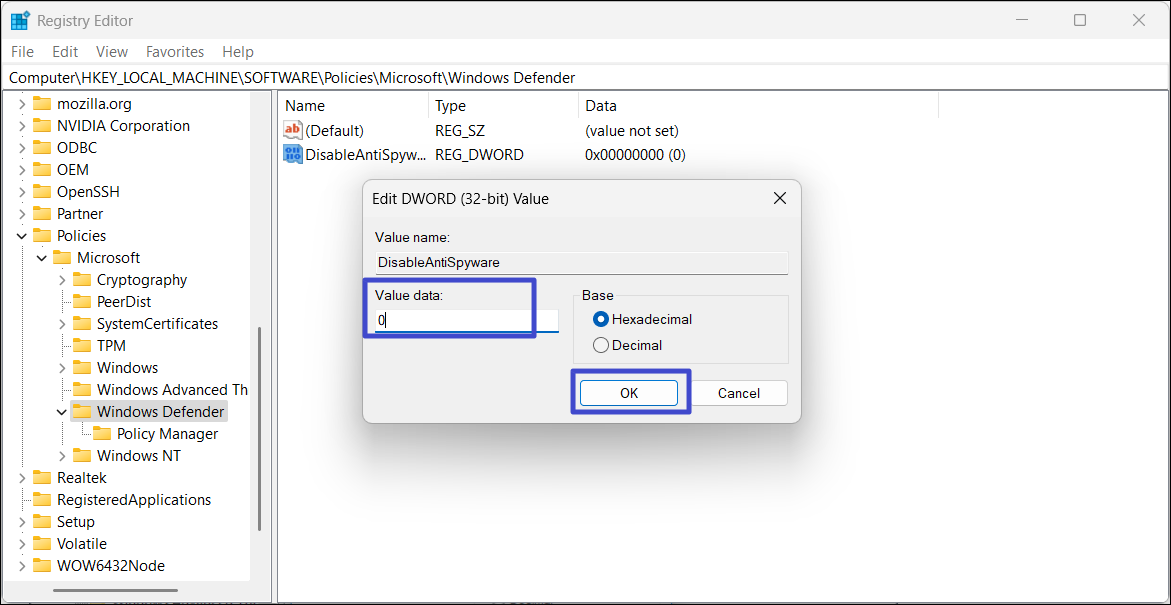The height and width of the screenshot is (605, 1171).
Task: Click the Value data input field
Action: (467, 320)
